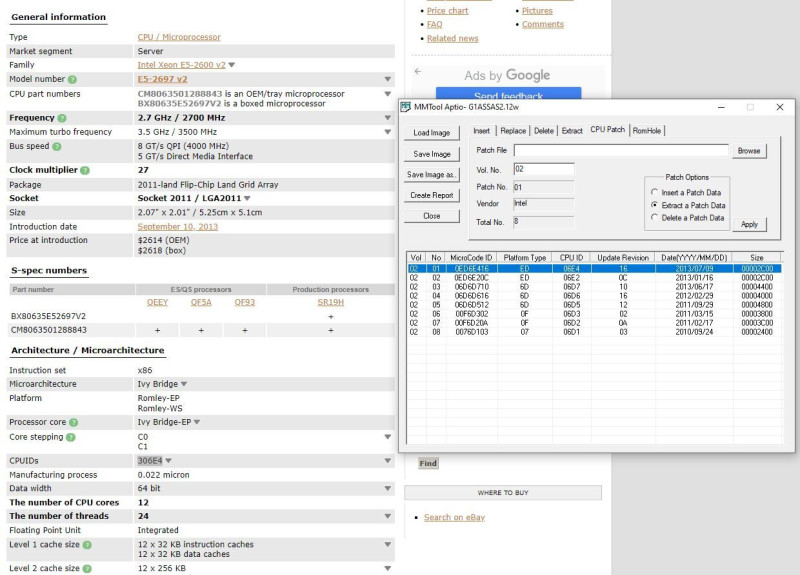Switch to the Insert tab in MMTool
Viewport: 800px width, 575px height.
pos(482,131)
